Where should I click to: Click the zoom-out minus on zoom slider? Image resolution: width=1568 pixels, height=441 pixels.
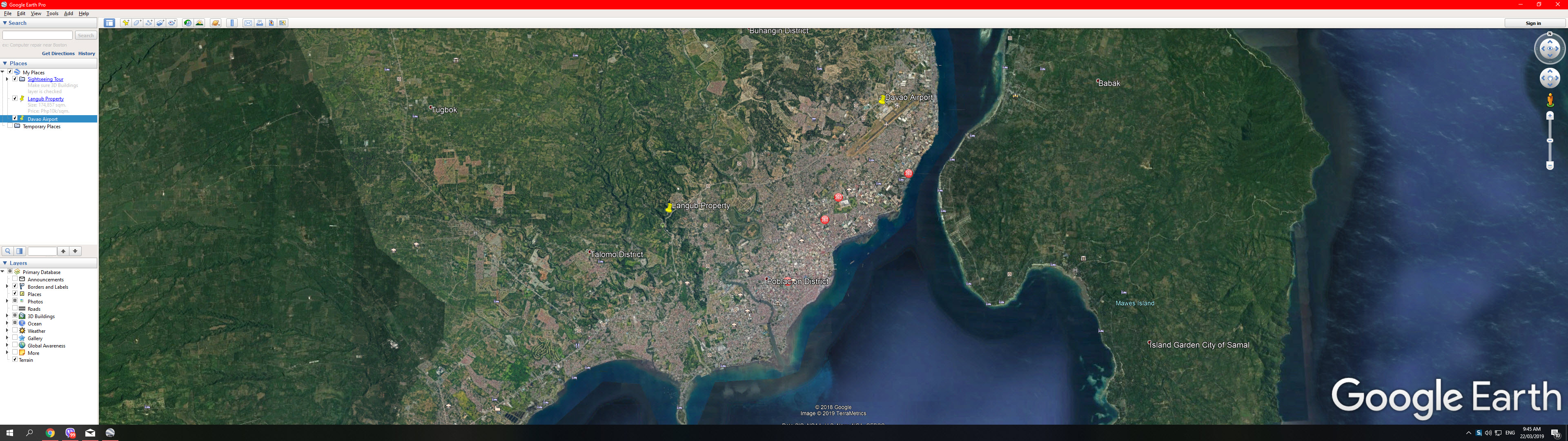click(1550, 166)
